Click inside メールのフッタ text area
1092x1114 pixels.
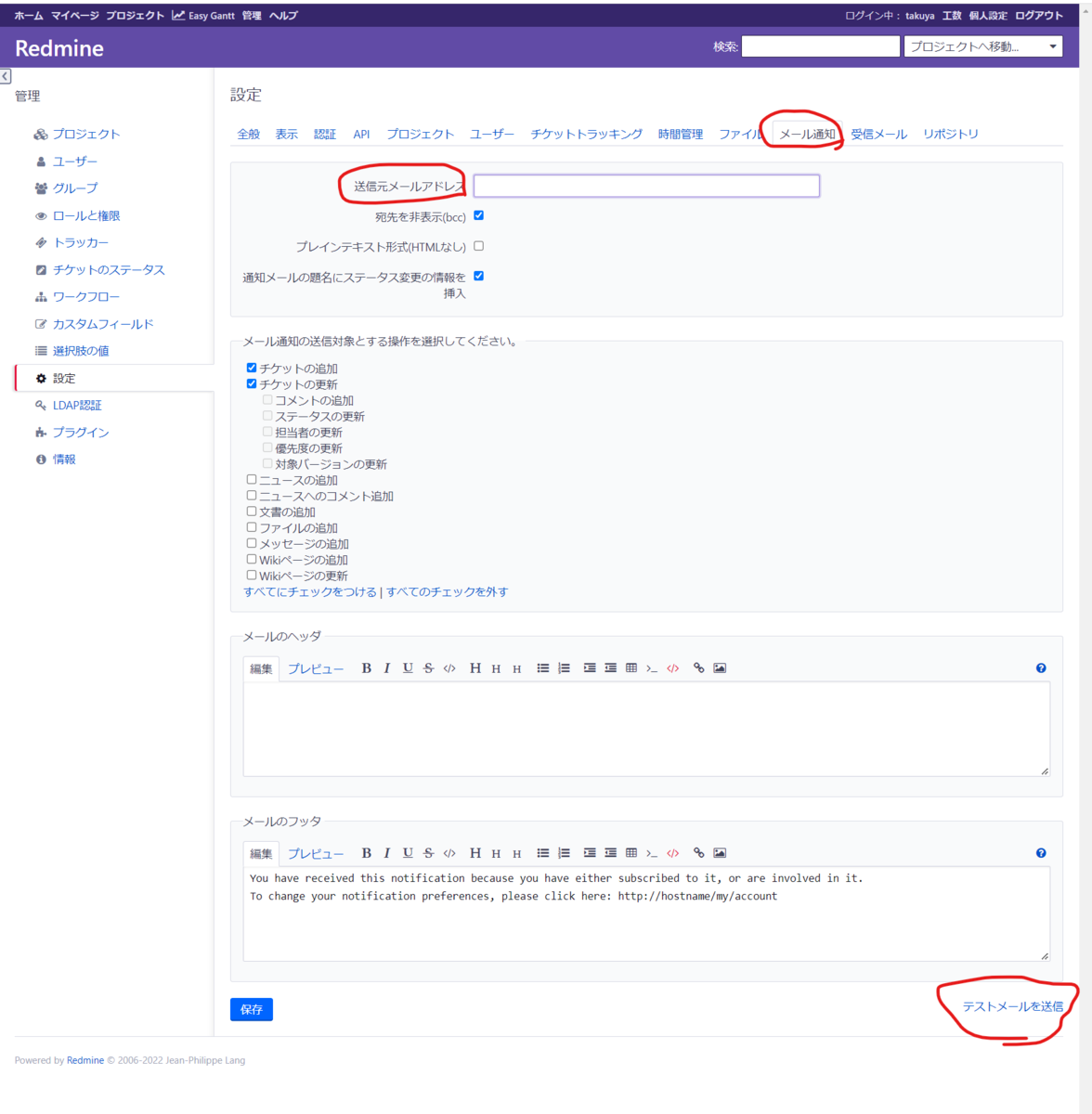(x=646, y=913)
